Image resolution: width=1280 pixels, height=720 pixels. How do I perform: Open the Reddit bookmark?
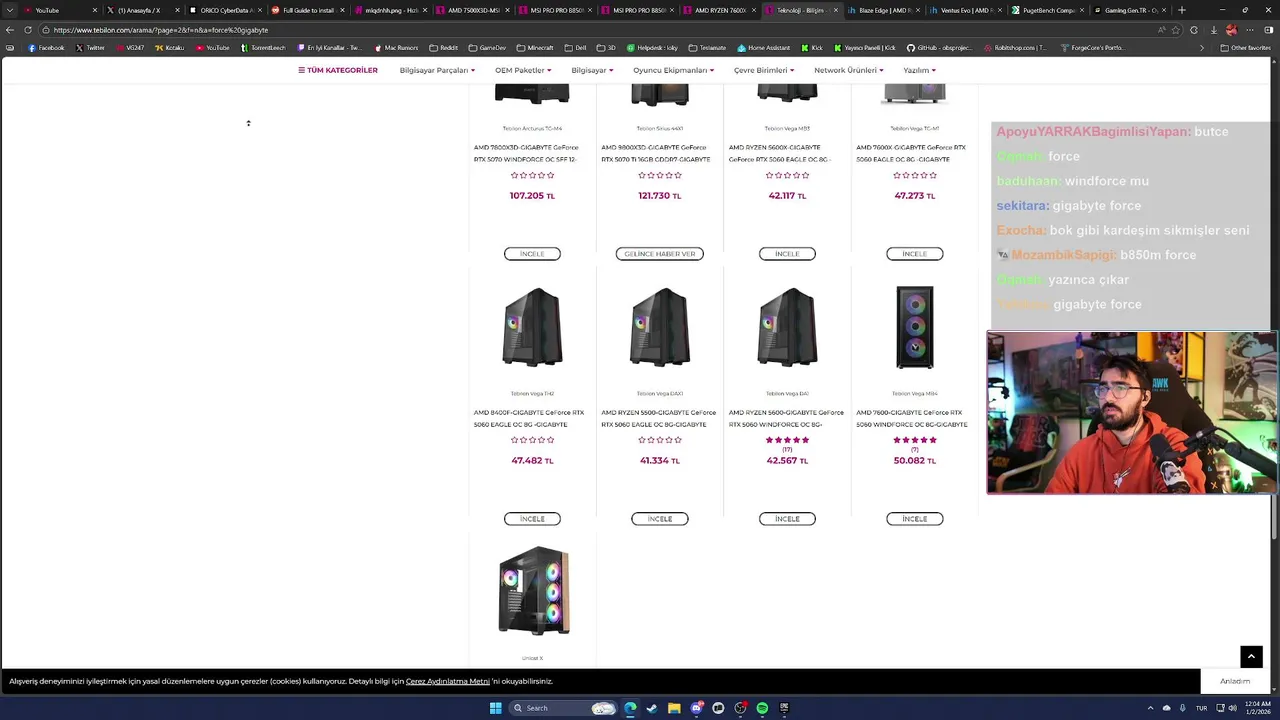(444, 48)
